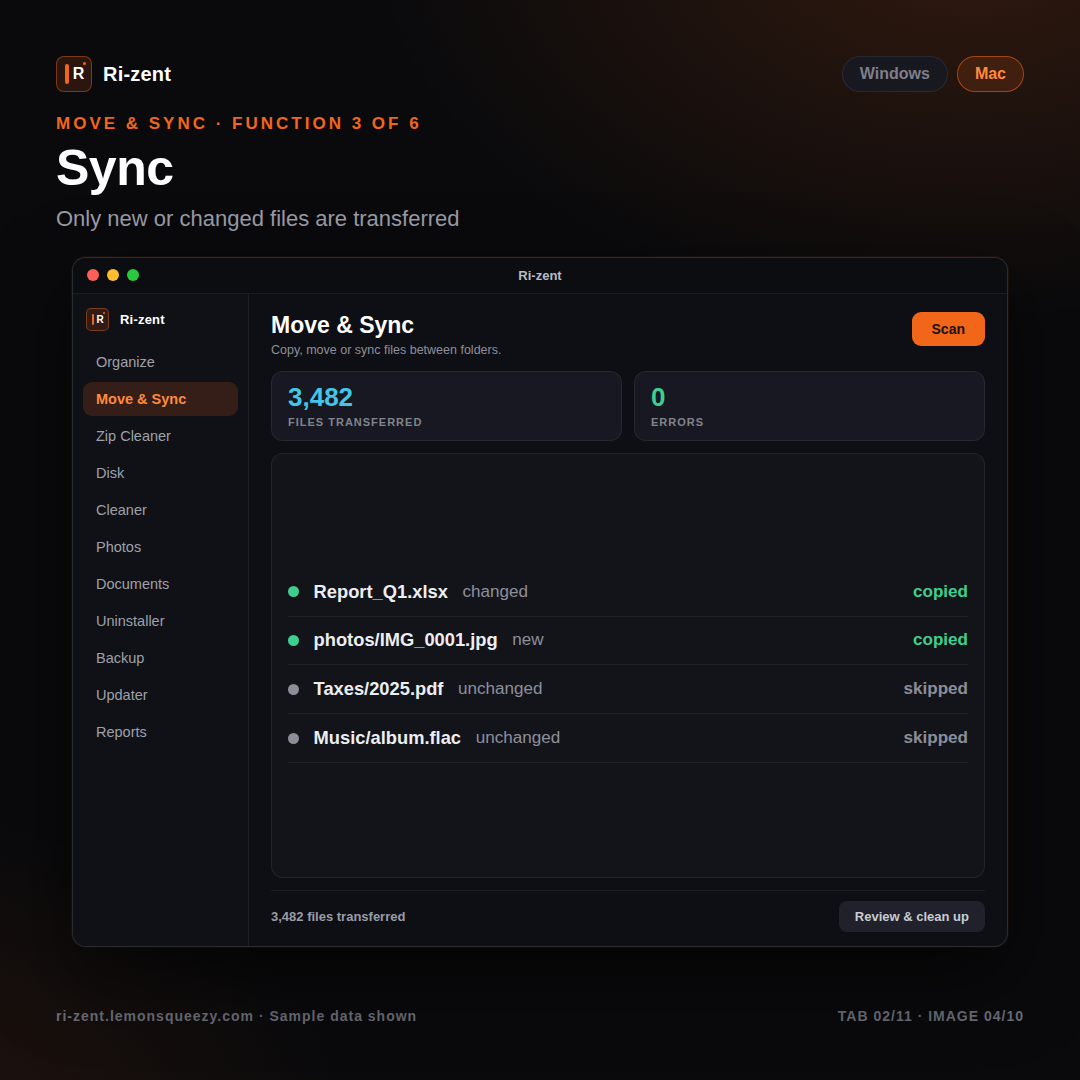Click green status dot for photos/IMG_0001.jpg
This screenshot has width=1080, height=1080.
pyautogui.click(x=293, y=641)
